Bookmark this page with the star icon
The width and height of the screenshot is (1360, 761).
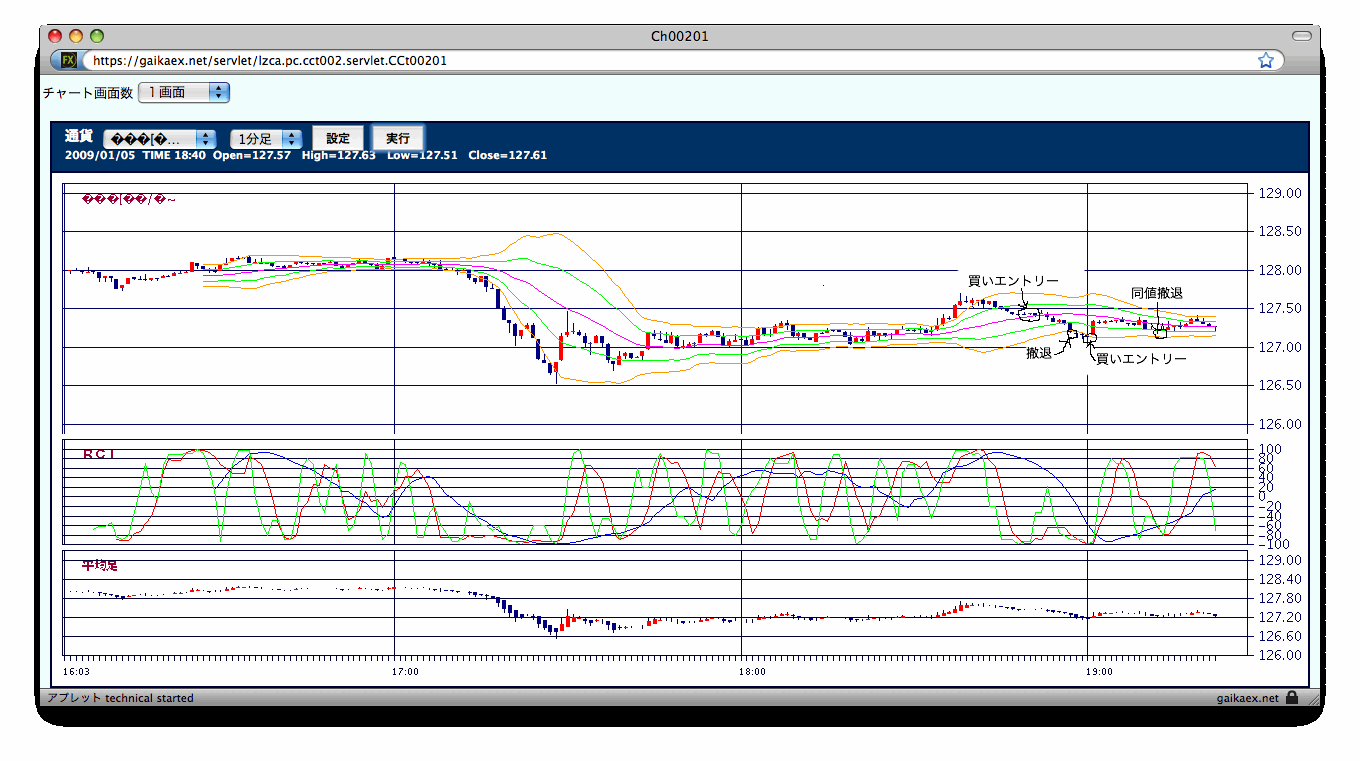tap(1266, 60)
